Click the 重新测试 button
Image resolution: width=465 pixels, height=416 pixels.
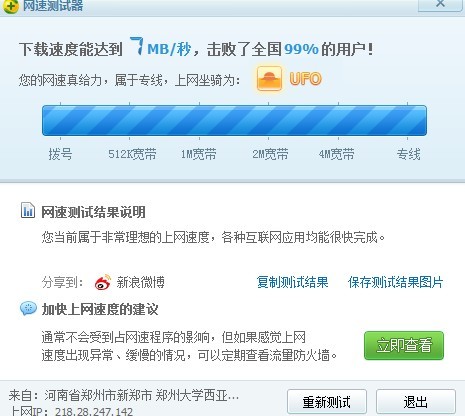pyautogui.click(x=327, y=402)
